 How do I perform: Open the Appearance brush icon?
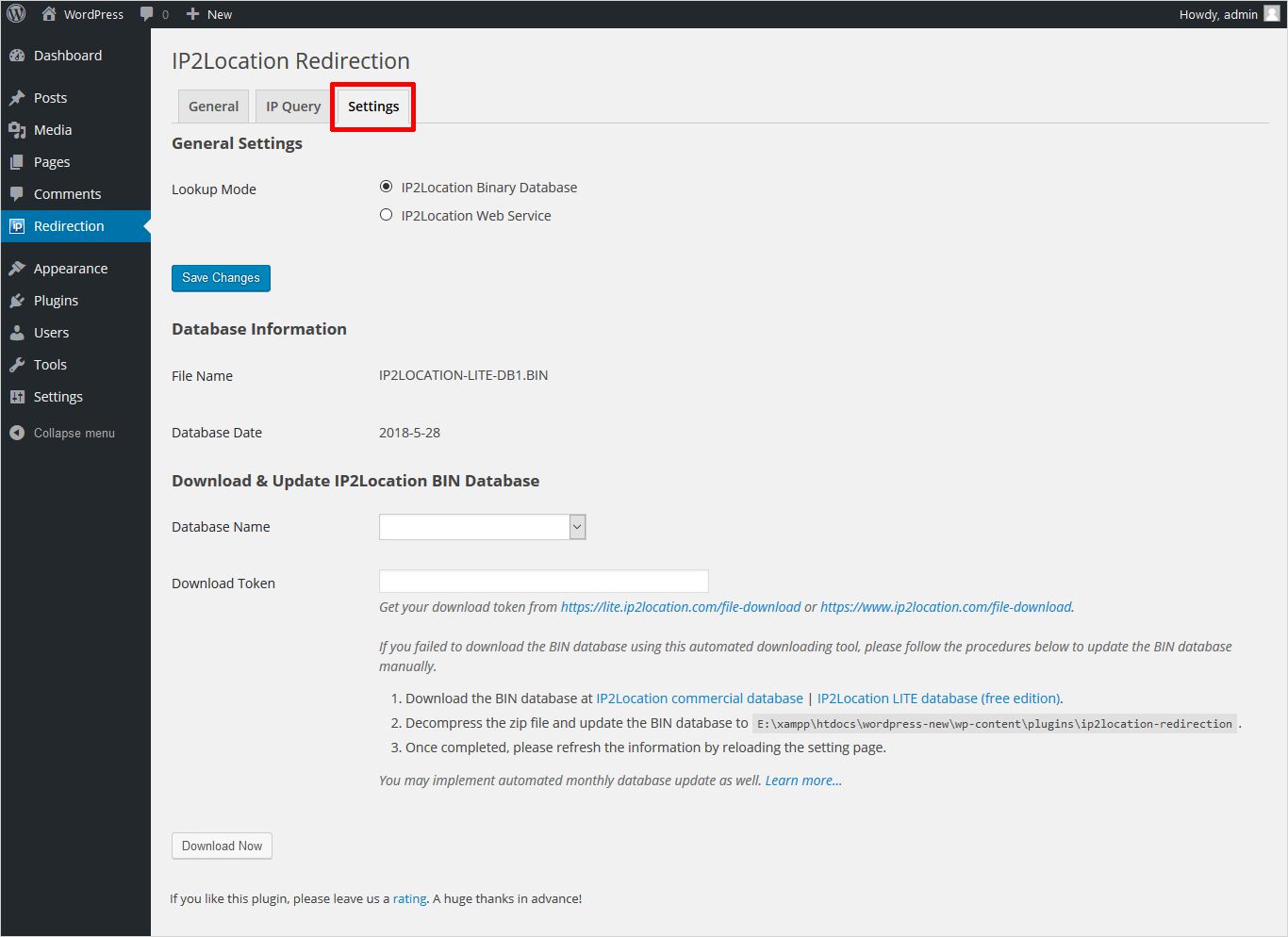[x=17, y=269]
